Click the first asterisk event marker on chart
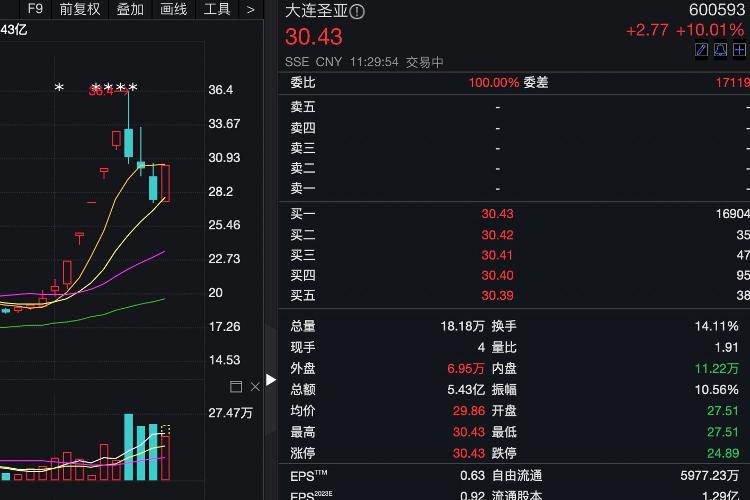Viewport: 750px width, 500px height. point(59,88)
